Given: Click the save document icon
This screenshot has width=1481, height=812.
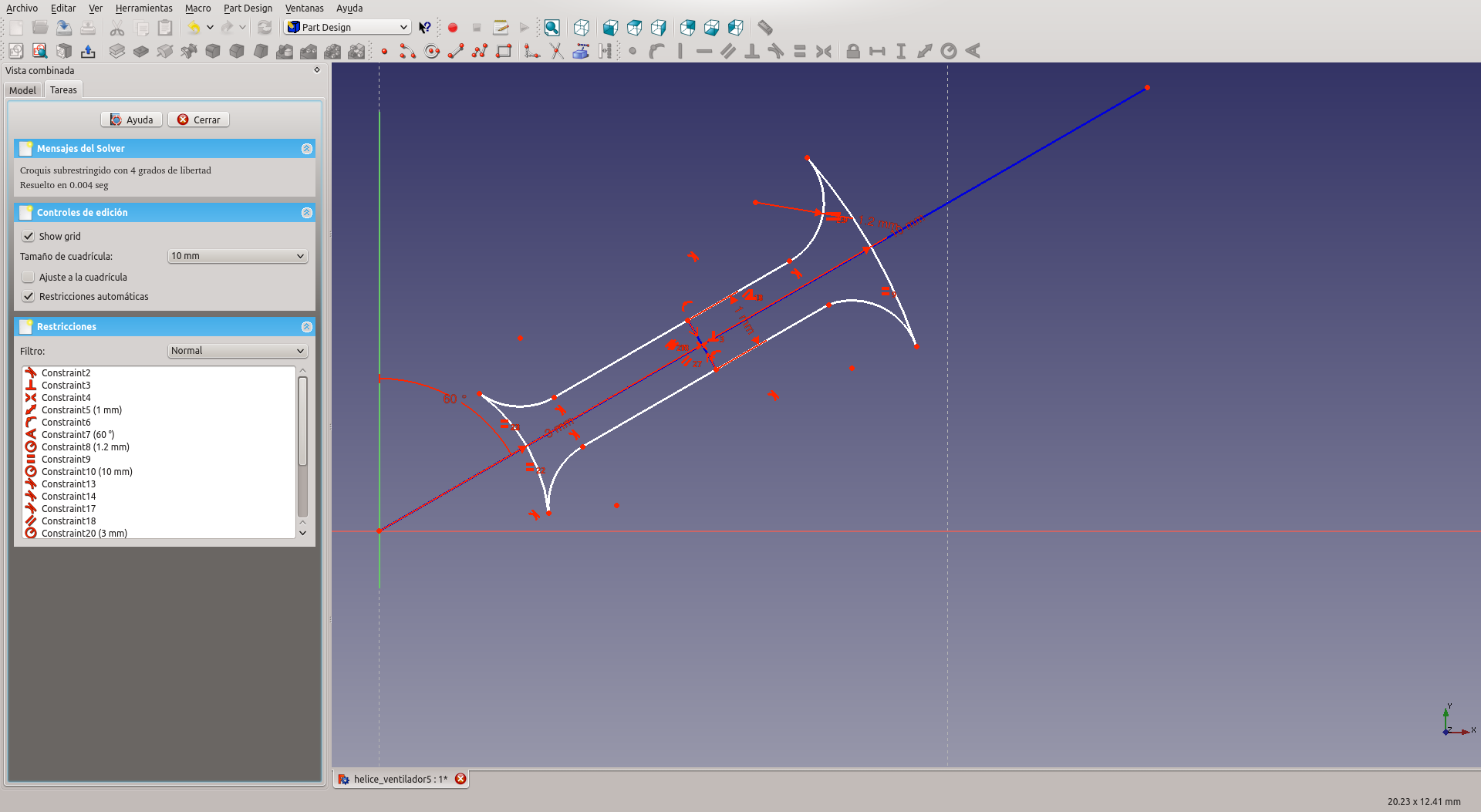Looking at the screenshot, I should [64, 28].
